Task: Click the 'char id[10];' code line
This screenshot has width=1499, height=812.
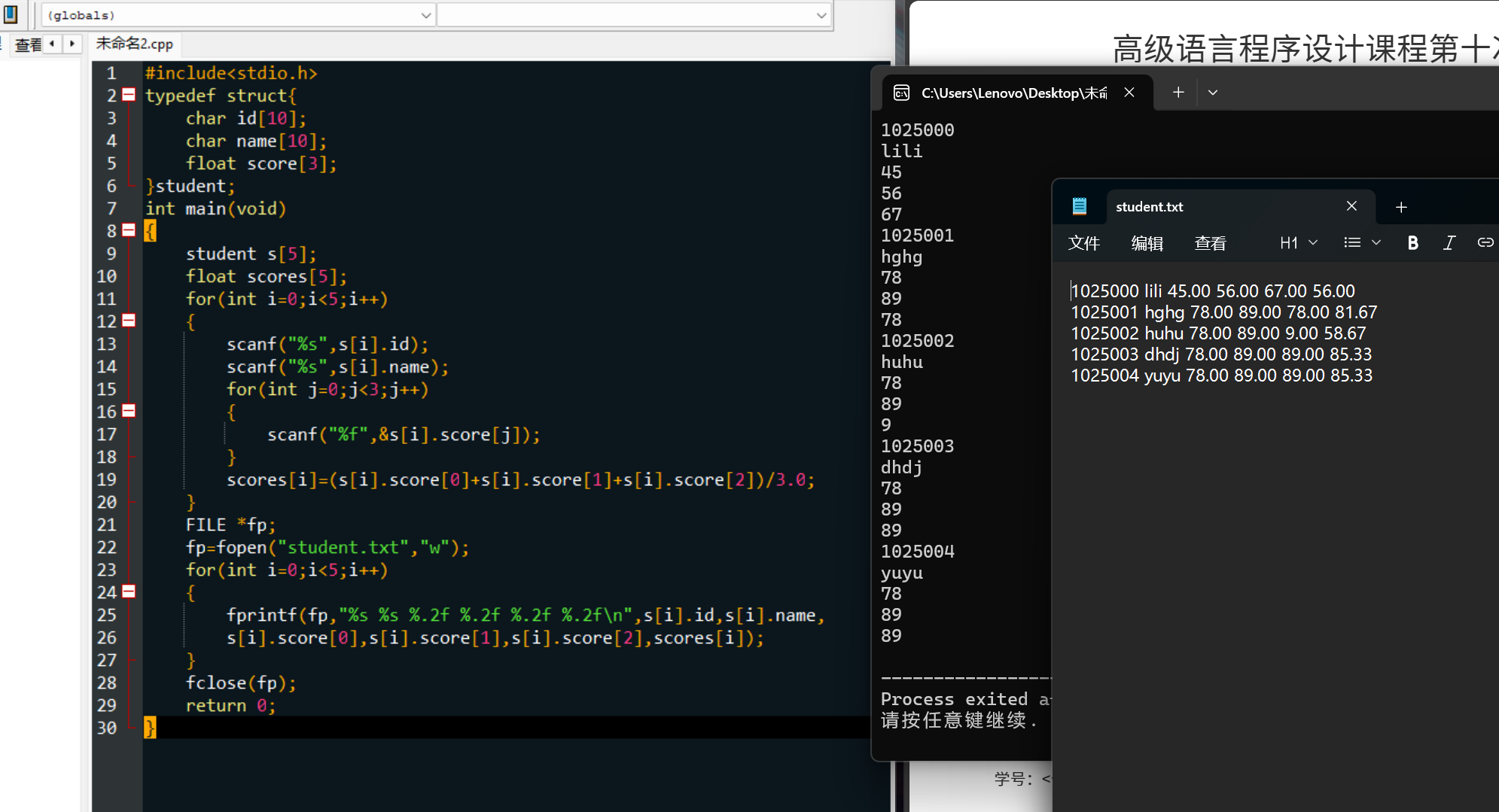Action: click(x=246, y=118)
